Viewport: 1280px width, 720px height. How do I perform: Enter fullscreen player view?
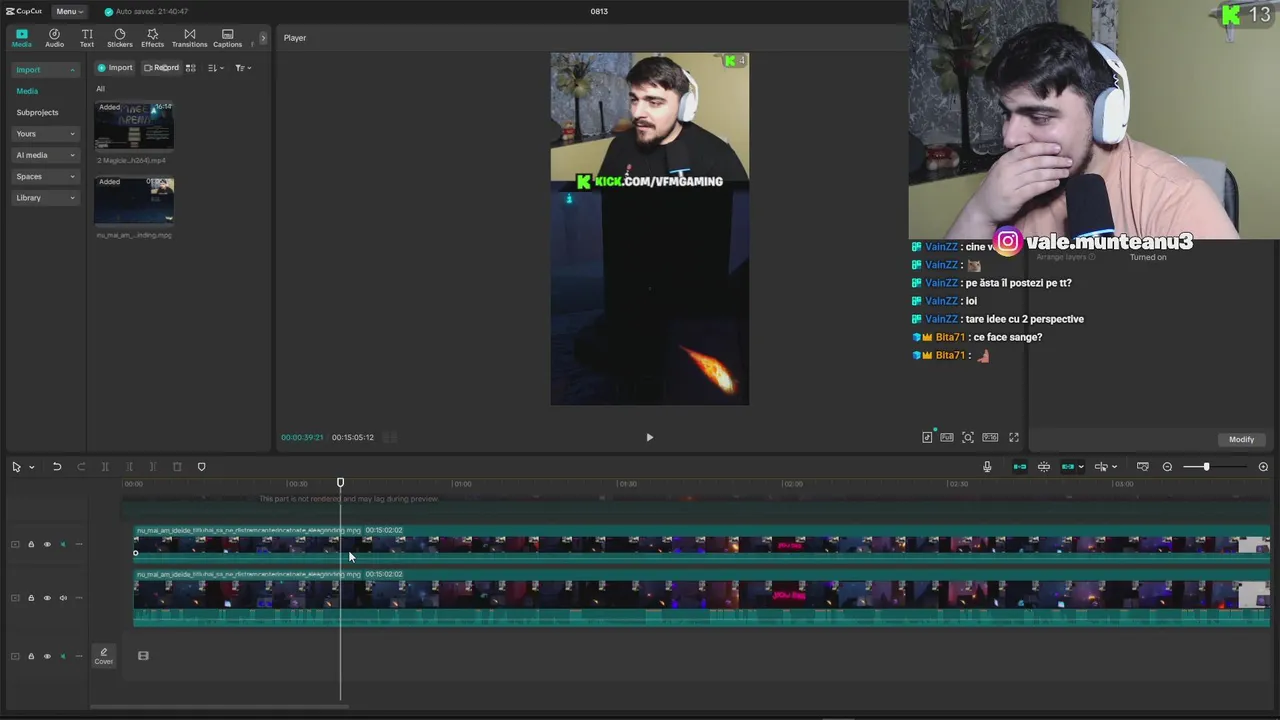1014,437
